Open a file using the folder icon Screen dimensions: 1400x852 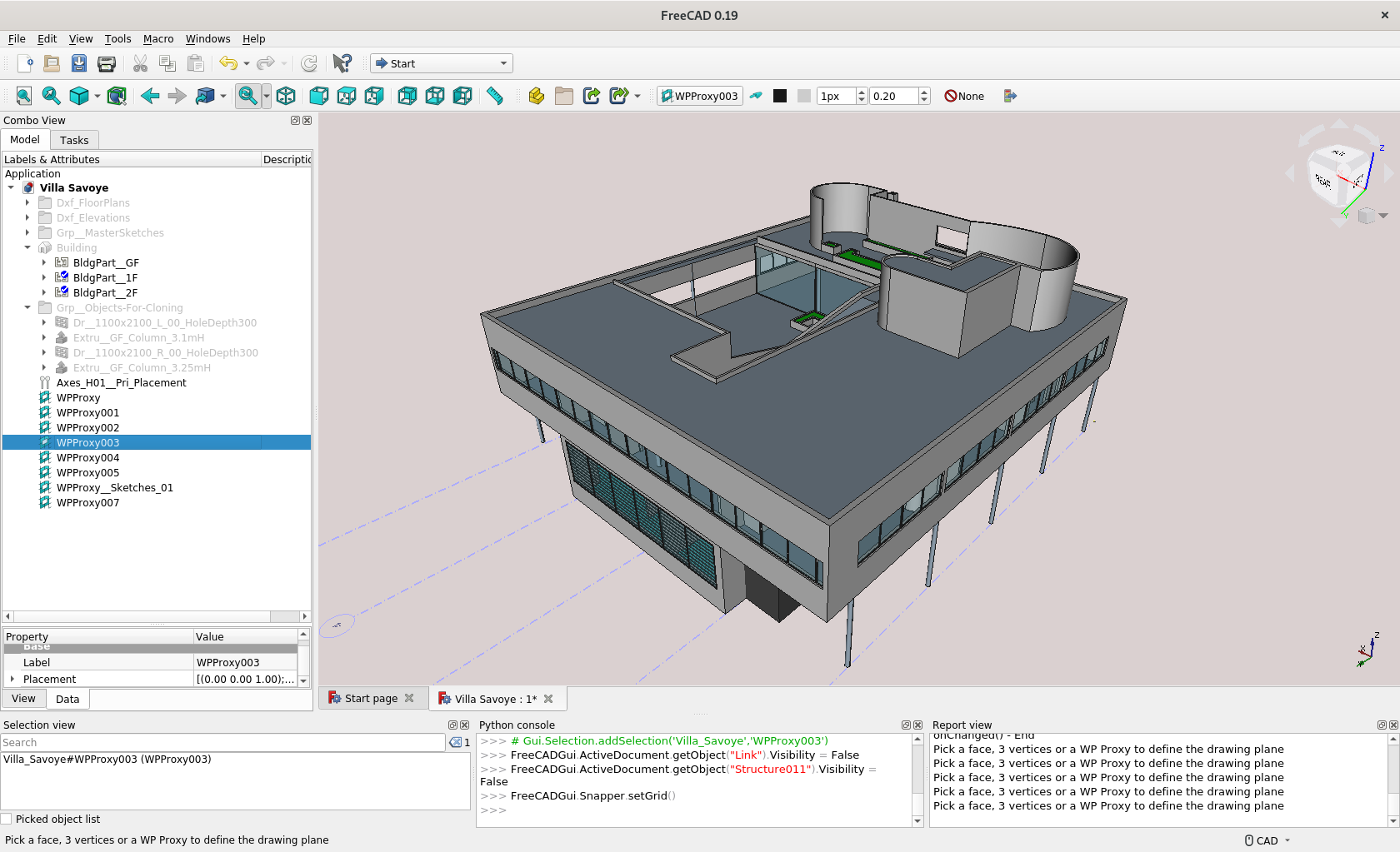pos(52,63)
